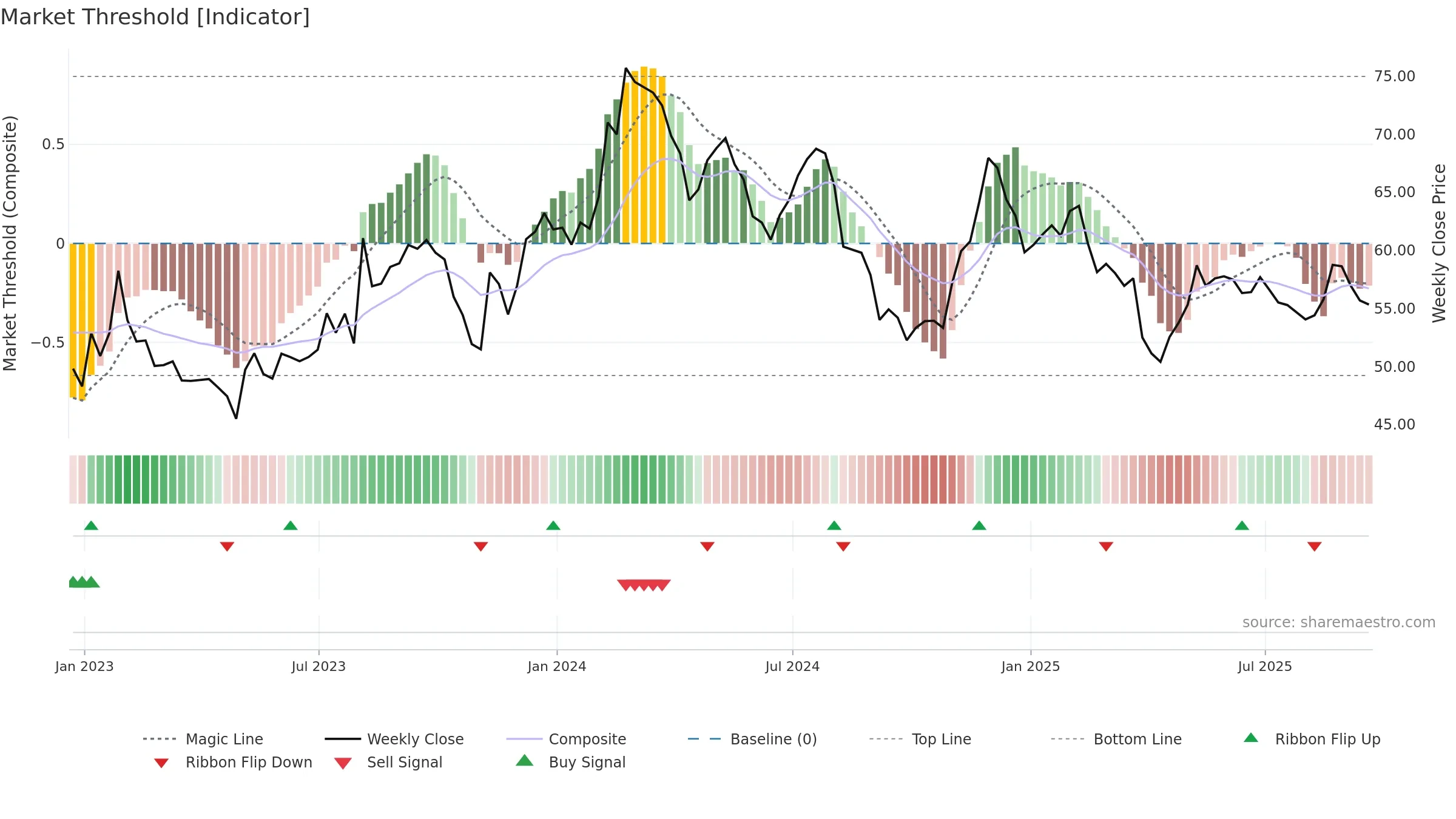Click the Jan 2023 x-axis label

pos(84,666)
